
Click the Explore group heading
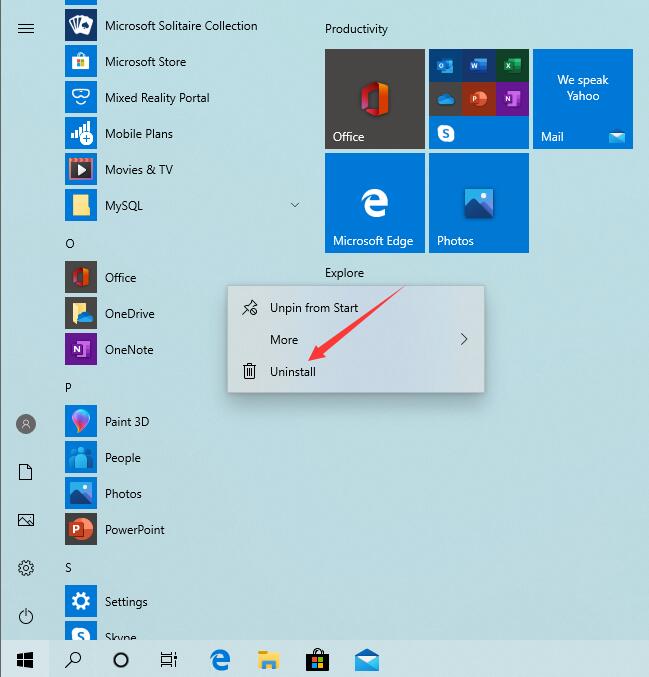coord(344,273)
